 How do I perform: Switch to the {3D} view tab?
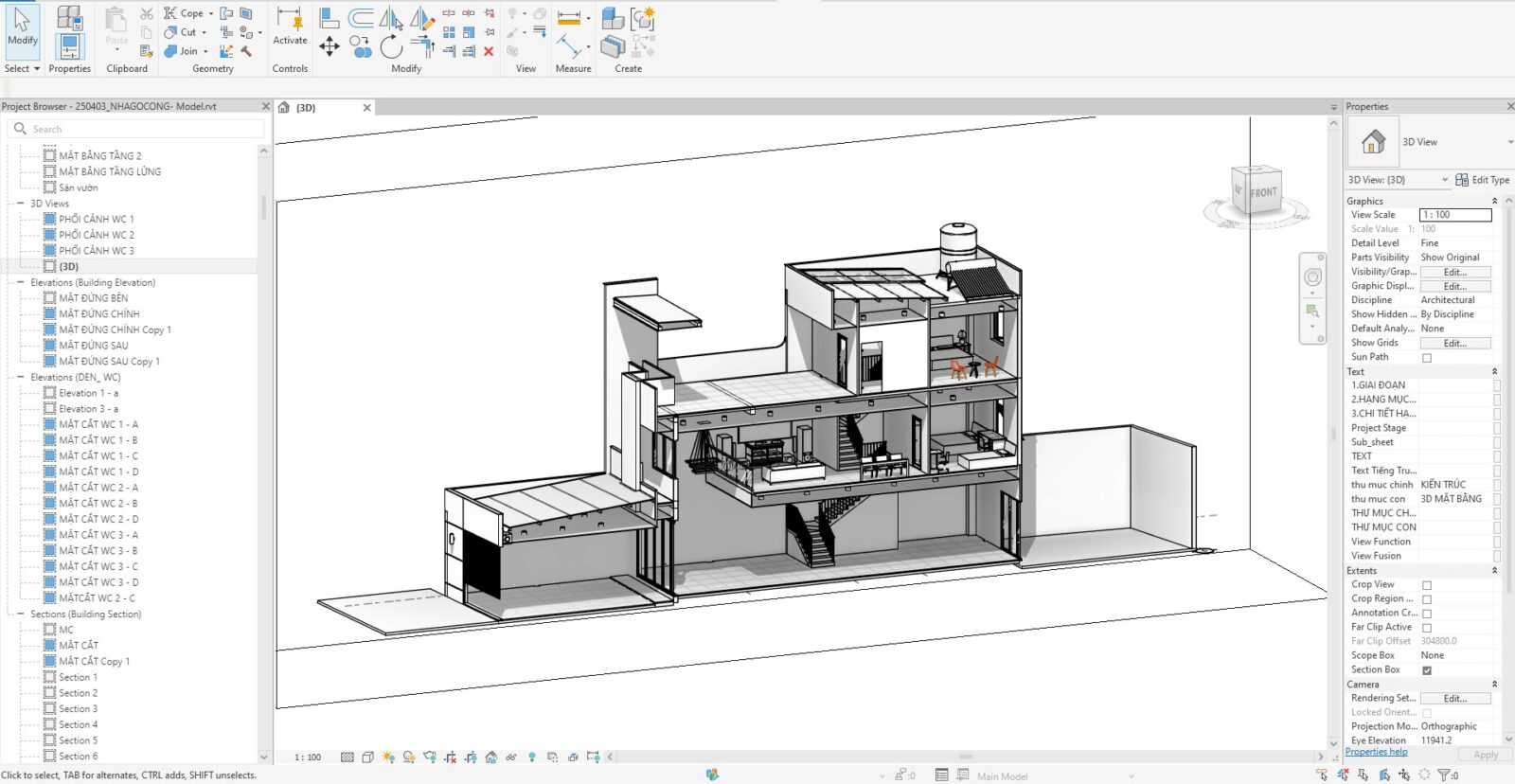pos(325,108)
